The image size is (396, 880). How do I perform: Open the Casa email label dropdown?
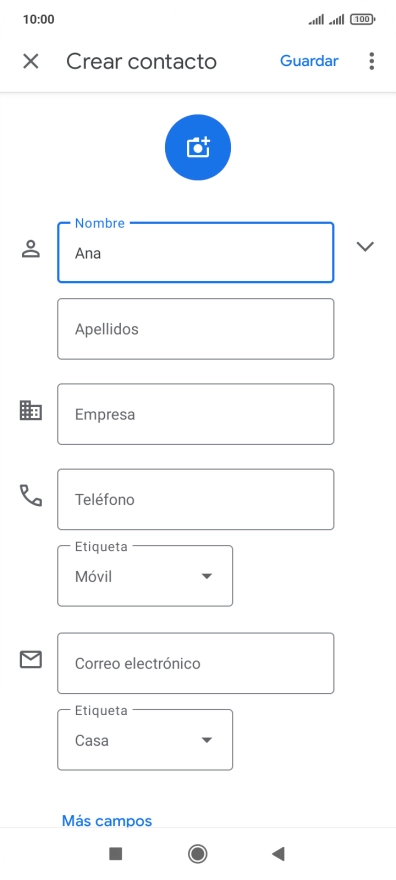(145, 740)
